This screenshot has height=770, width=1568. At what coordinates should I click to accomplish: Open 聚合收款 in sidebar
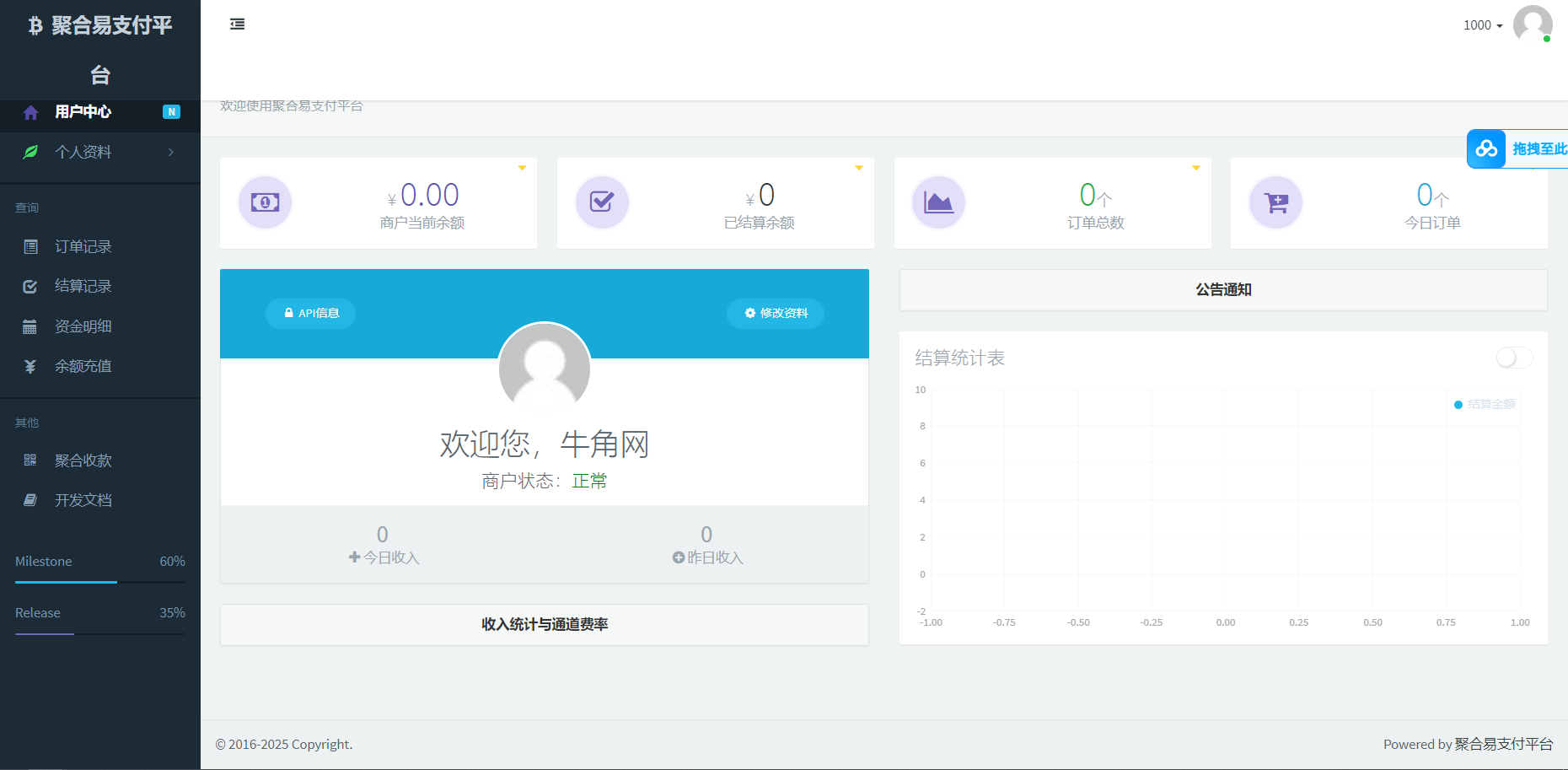click(100, 460)
